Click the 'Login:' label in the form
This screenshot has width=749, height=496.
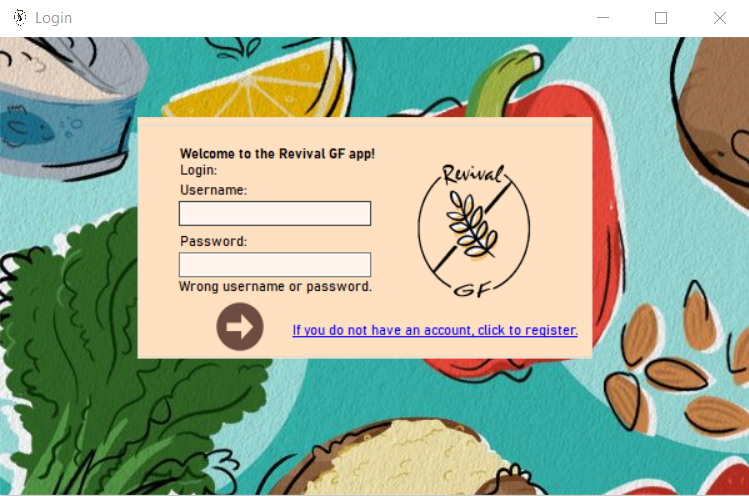[198, 170]
